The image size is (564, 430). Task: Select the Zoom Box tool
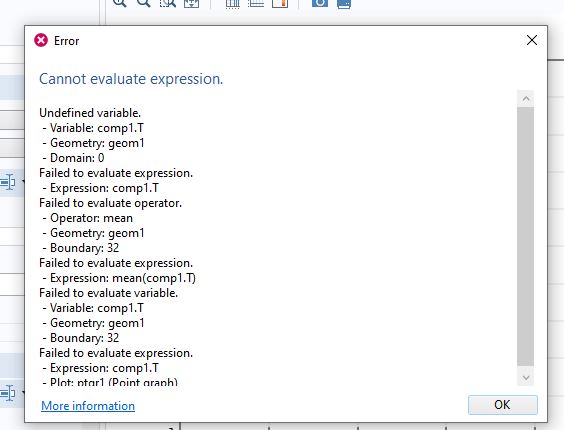pyautogui.click(x=168, y=3)
